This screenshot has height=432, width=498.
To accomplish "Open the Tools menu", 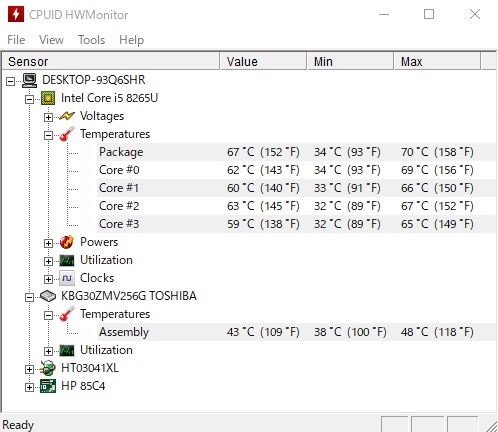I will 91,40.
